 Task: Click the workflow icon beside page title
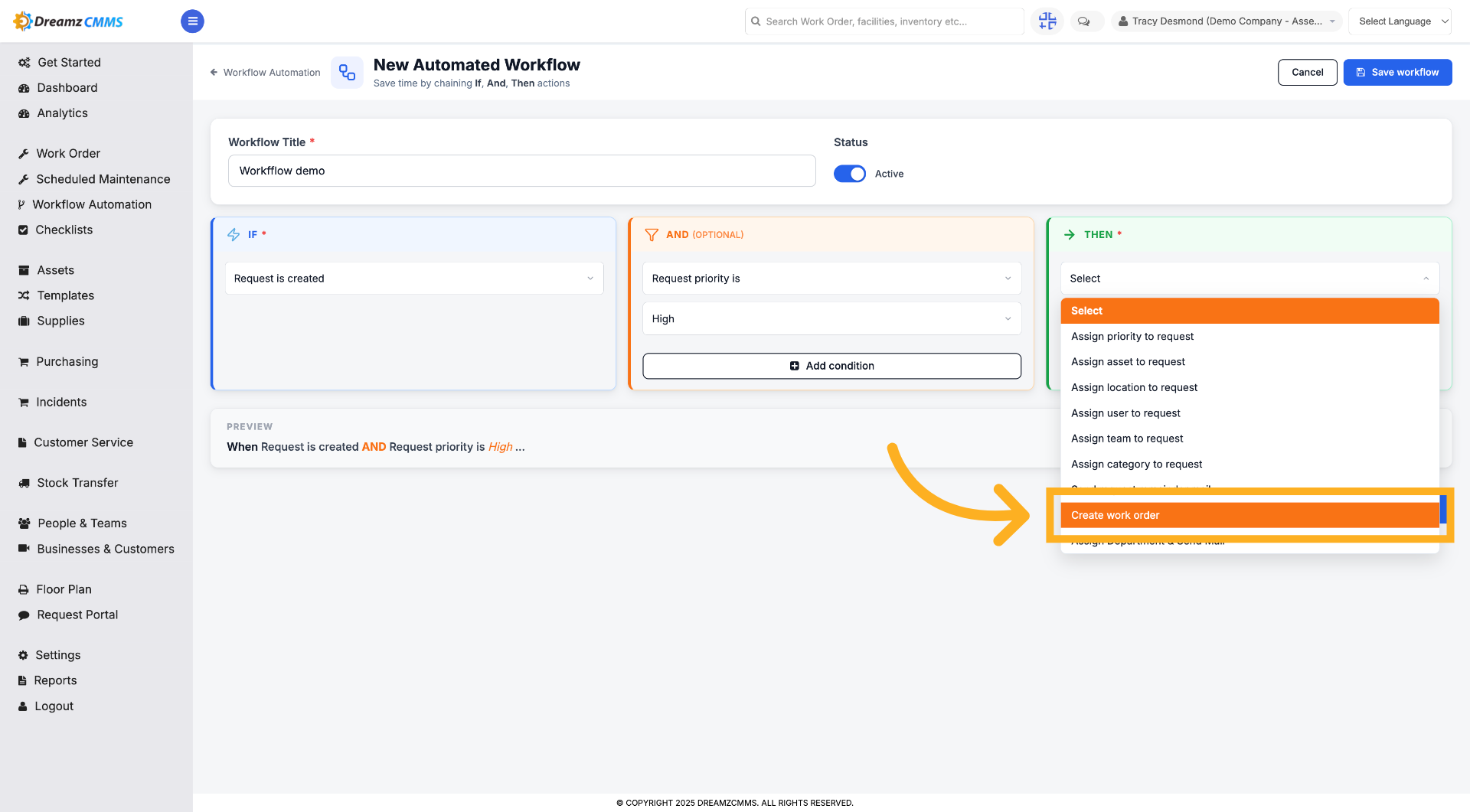347,73
